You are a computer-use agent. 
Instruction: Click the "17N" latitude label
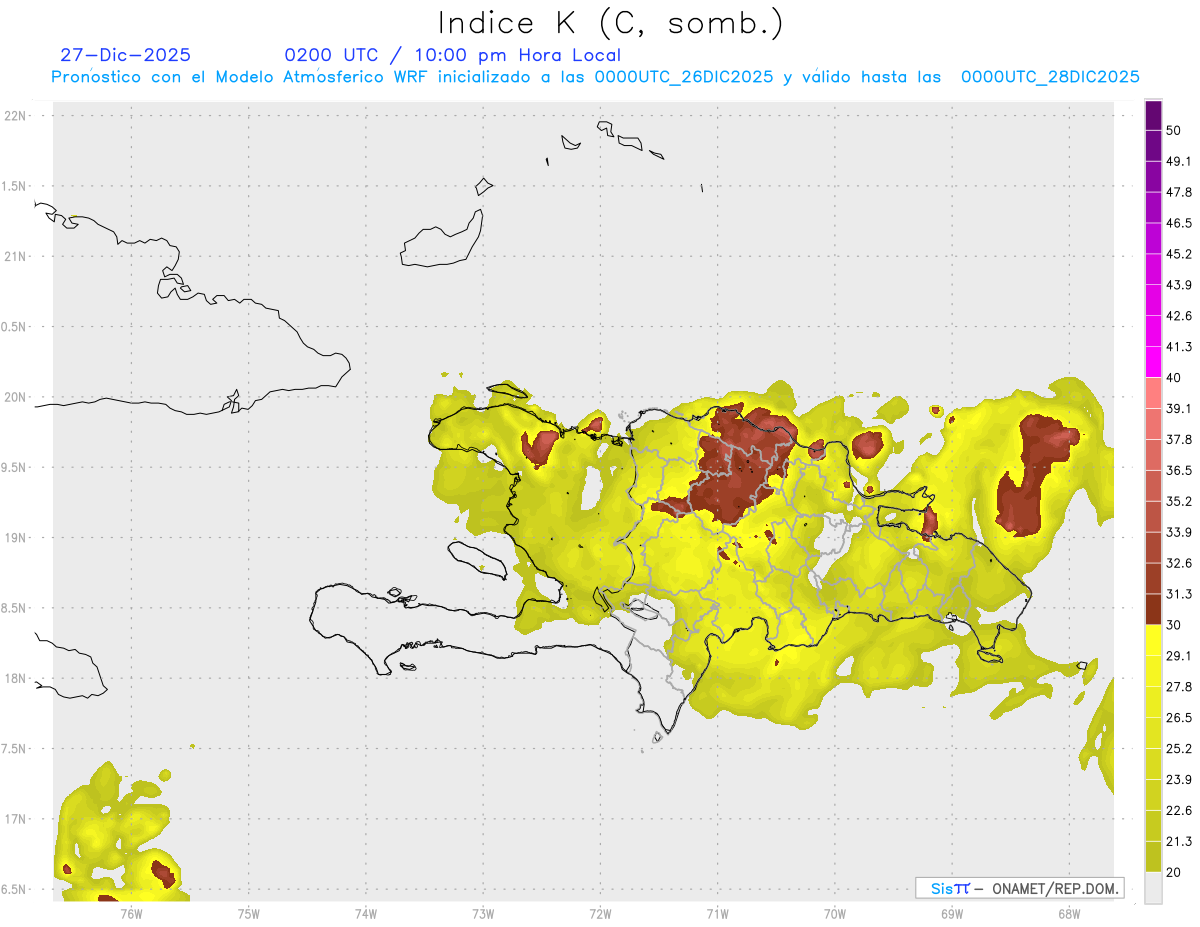point(16,819)
